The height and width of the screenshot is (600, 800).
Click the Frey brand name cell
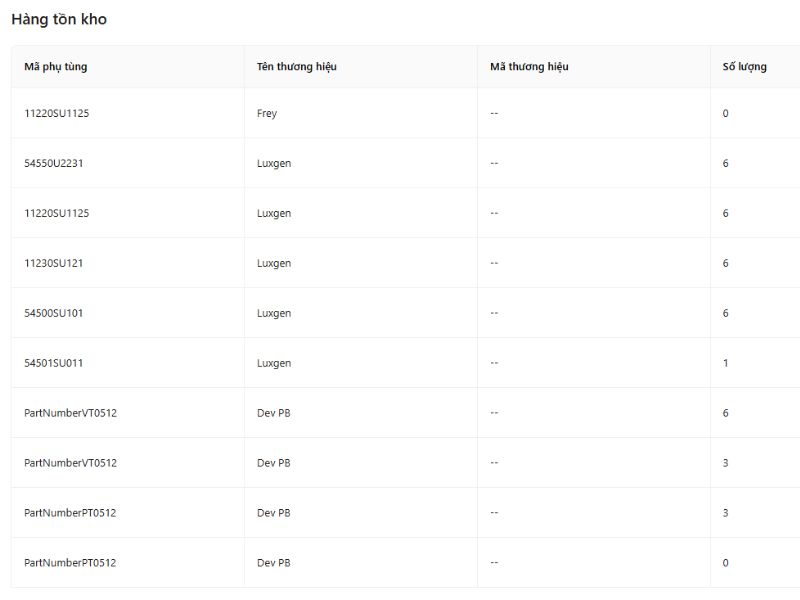(267, 113)
